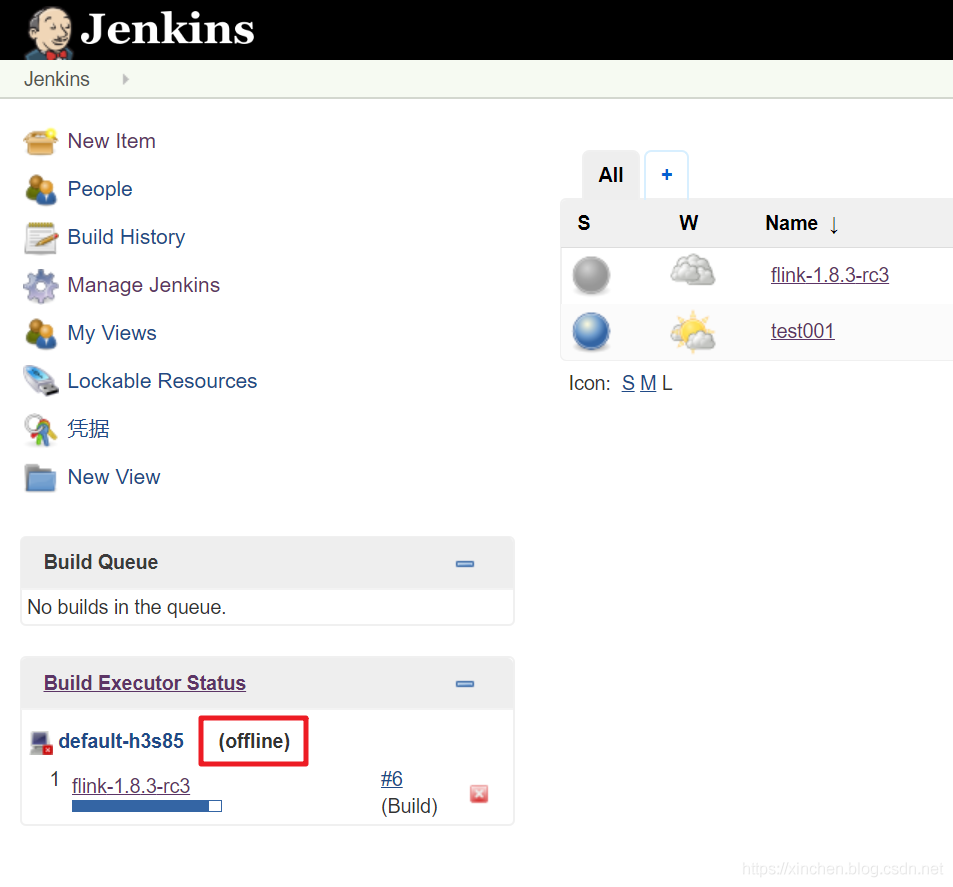Open the New View link
The width and height of the screenshot is (953, 887).
coord(114,477)
